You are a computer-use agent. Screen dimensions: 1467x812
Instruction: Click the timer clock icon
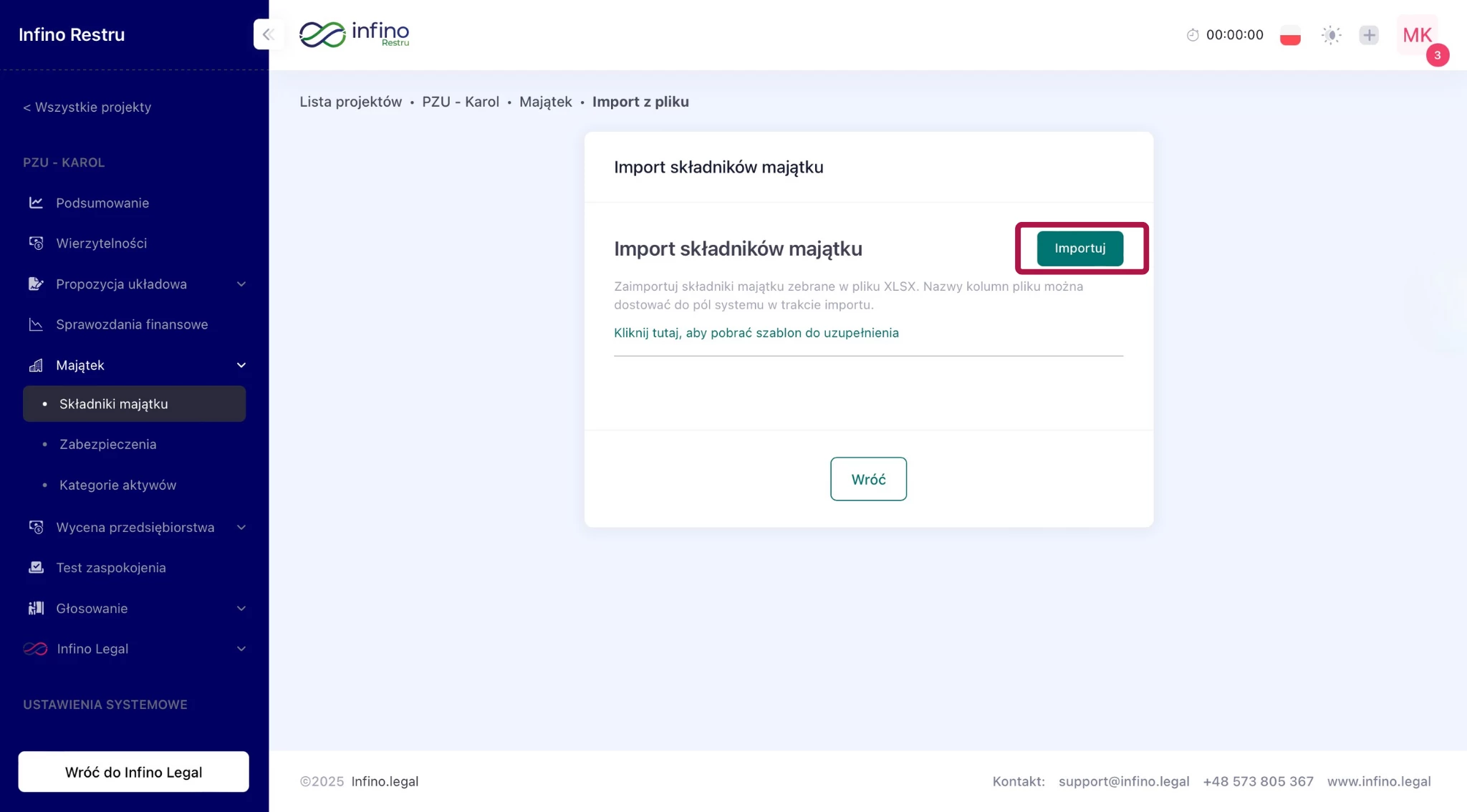[1193, 35]
